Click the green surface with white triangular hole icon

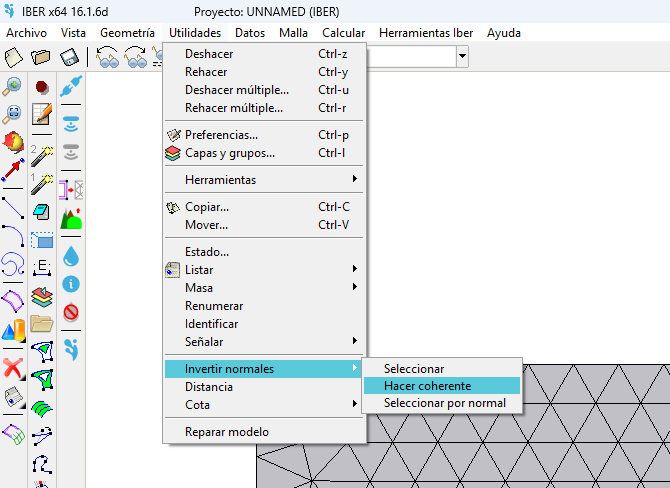pos(43,379)
